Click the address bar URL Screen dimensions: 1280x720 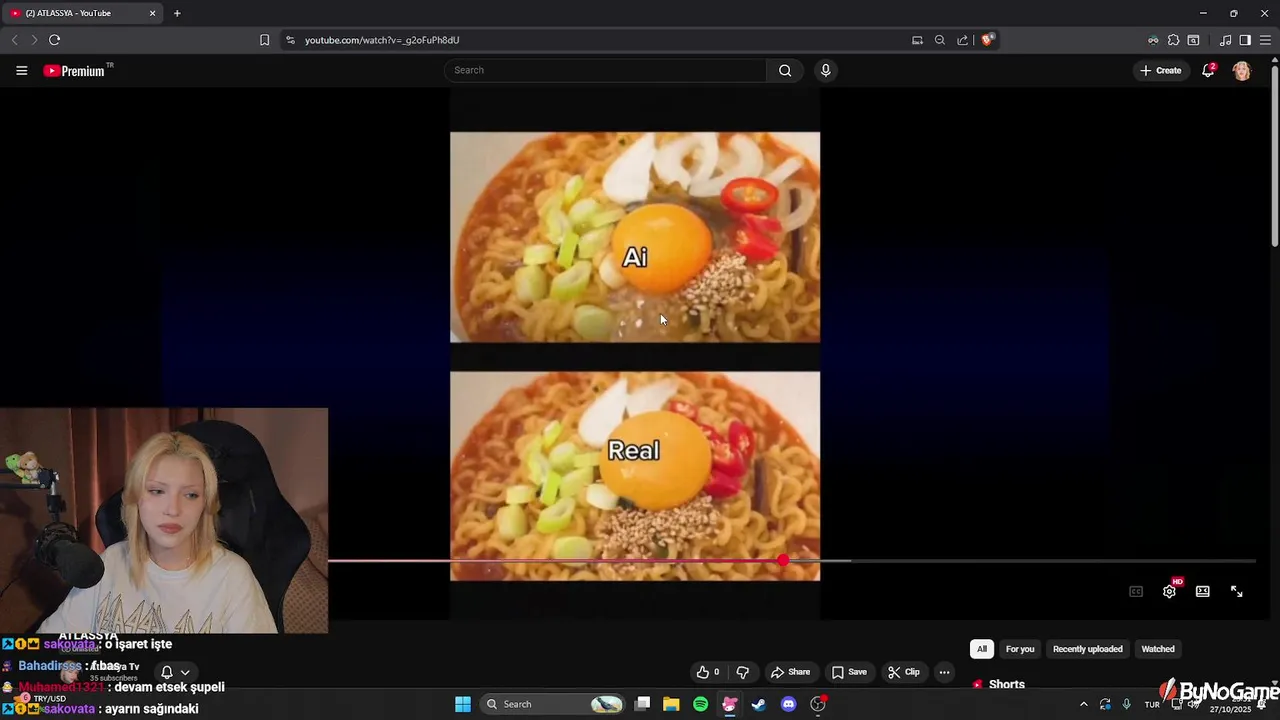382,40
